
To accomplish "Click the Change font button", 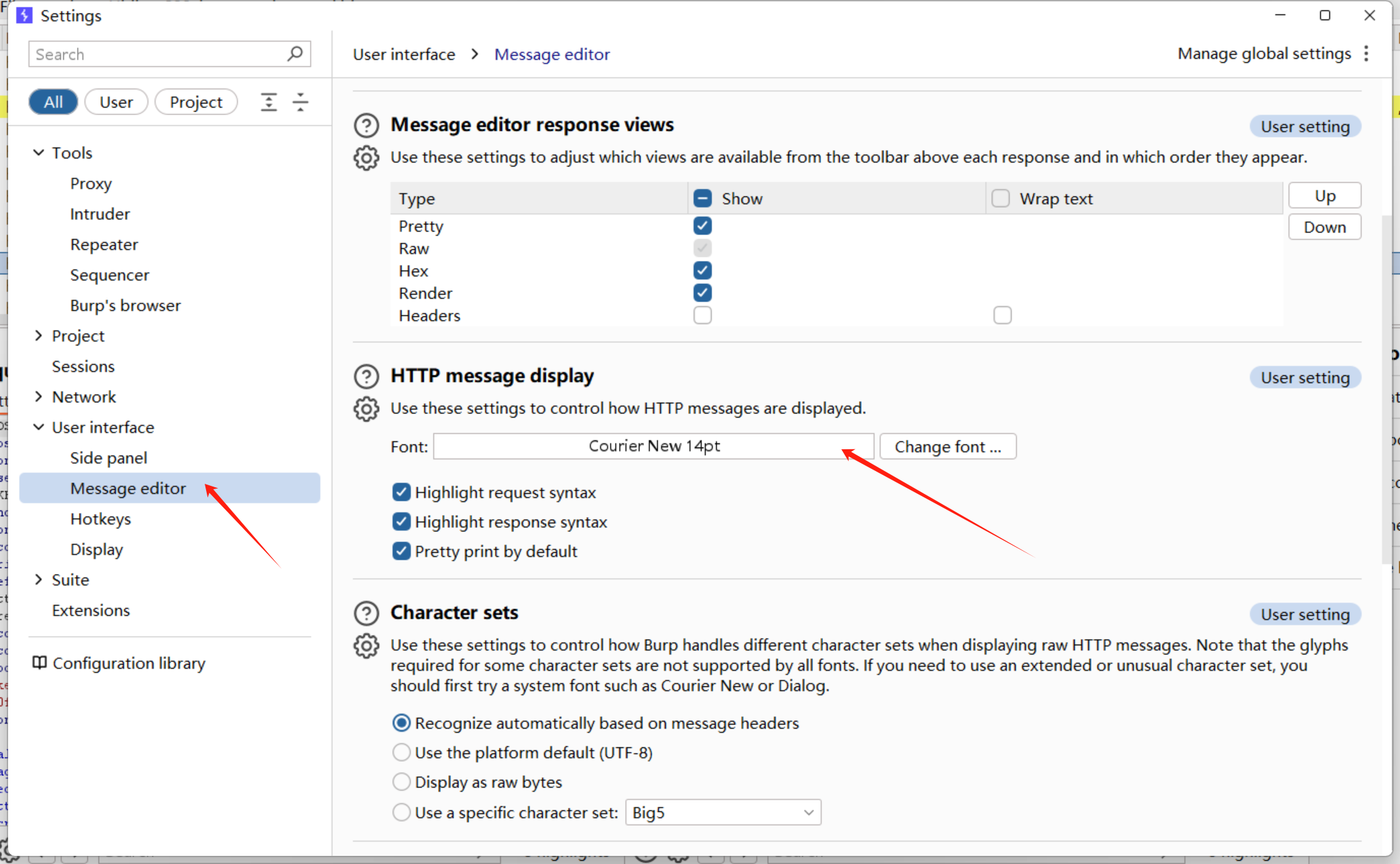I will click(x=947, y=447).
